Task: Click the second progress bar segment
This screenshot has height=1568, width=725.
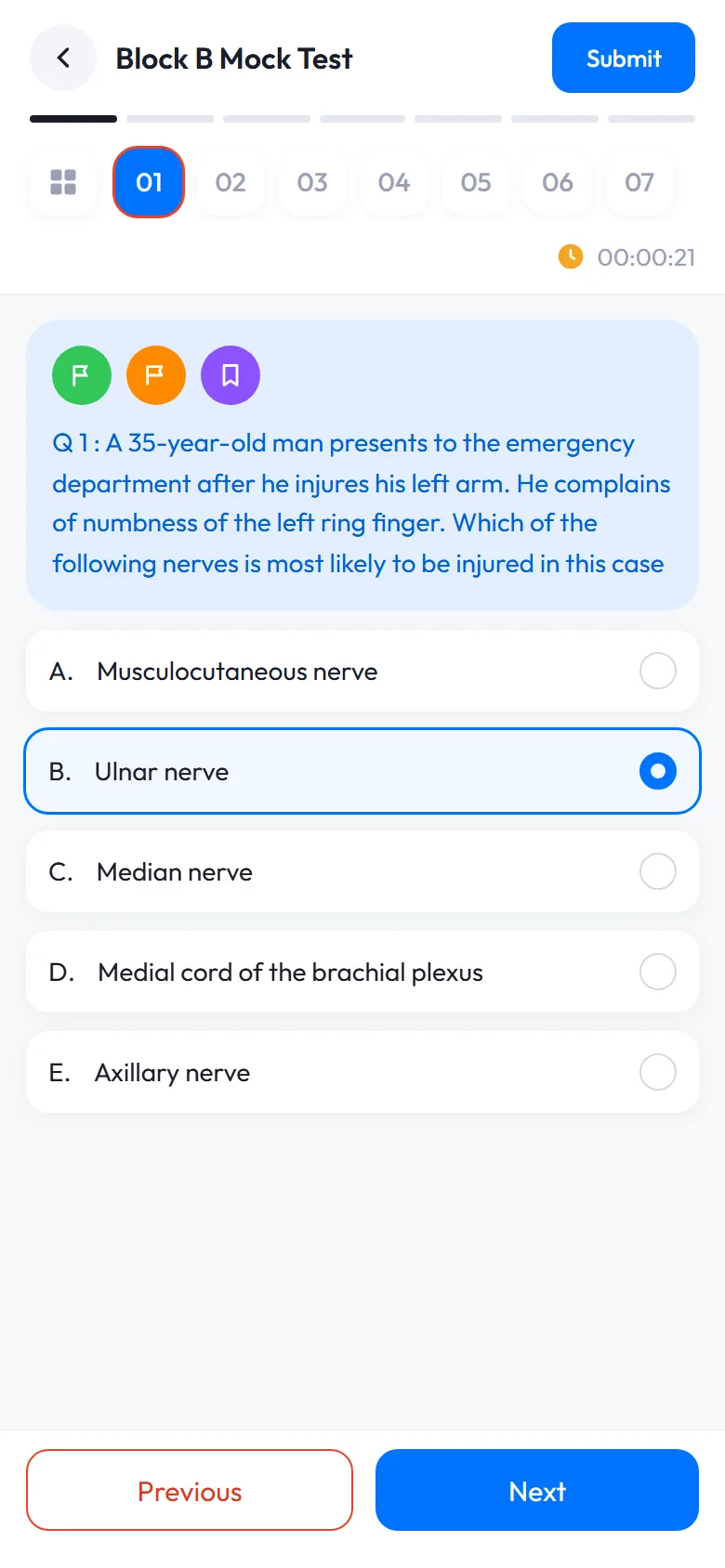Action: [170, 119]
